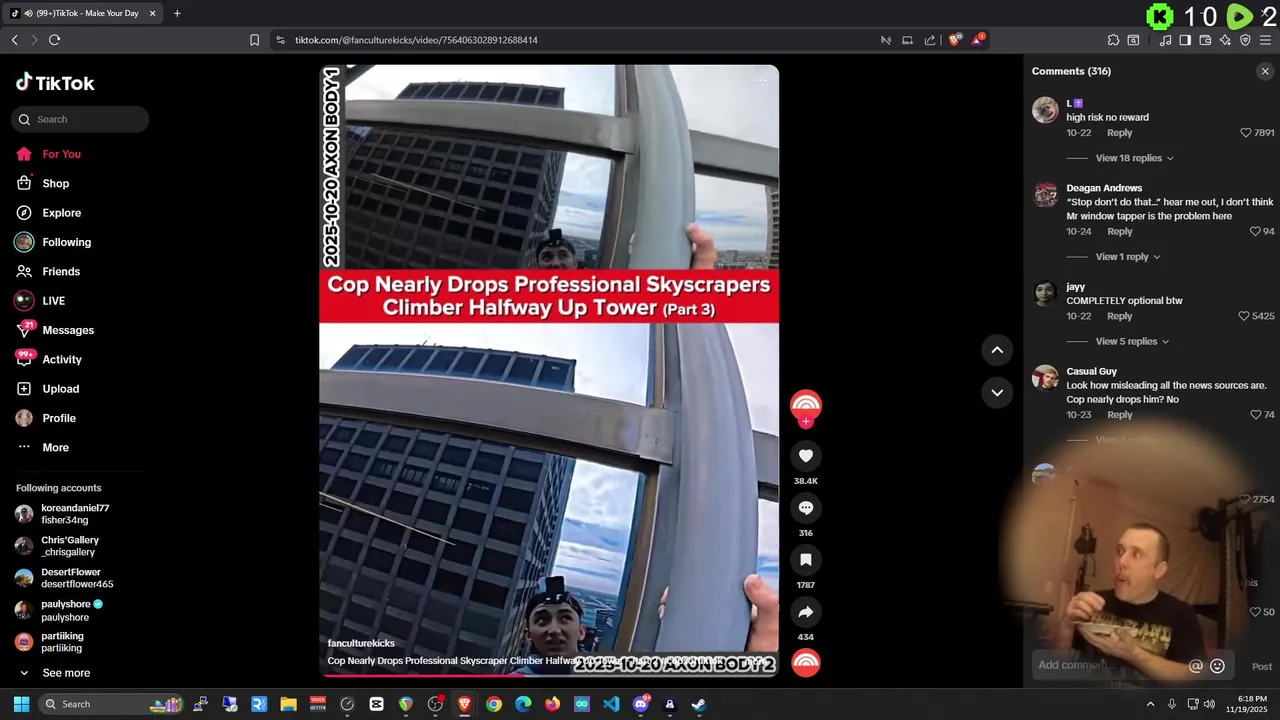Like Casual Guy's comment
Image resolution: width=1280 pixels, height=720 pixels.
coord(1255,415)
